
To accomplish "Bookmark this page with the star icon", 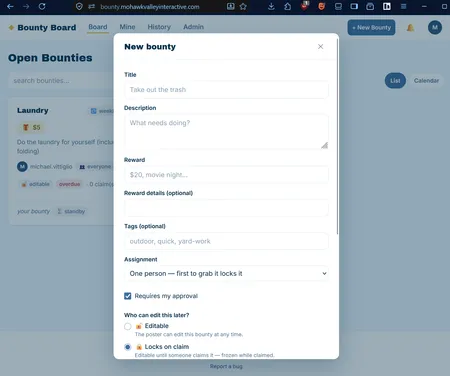I will [243, 6].
